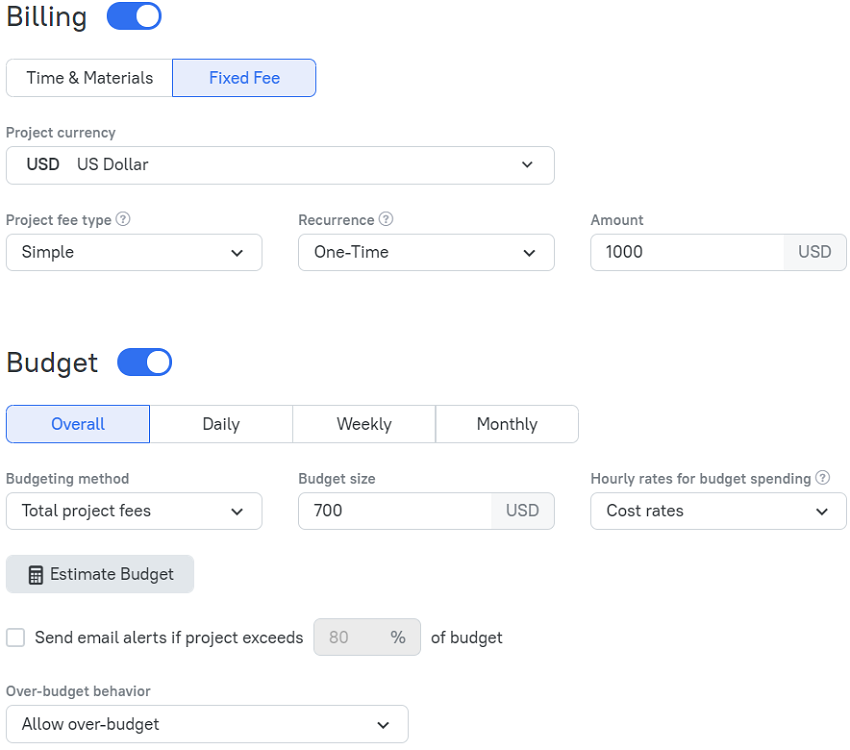This screenshot has height=750, width=850.
Task: Click the help icon beside Project fee type
Action: 123,219
